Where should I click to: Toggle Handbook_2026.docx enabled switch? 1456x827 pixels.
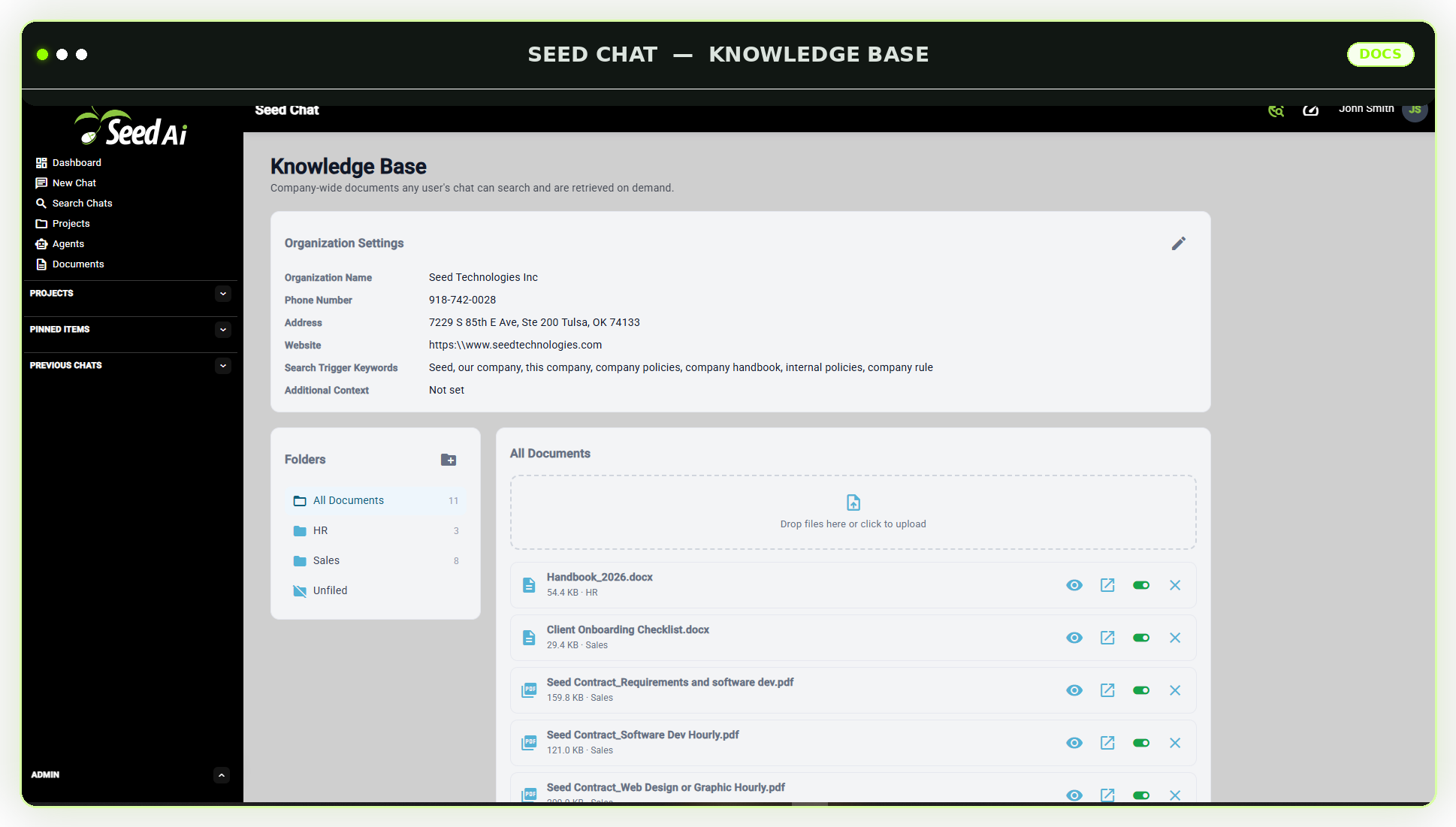click(1141, 585)
